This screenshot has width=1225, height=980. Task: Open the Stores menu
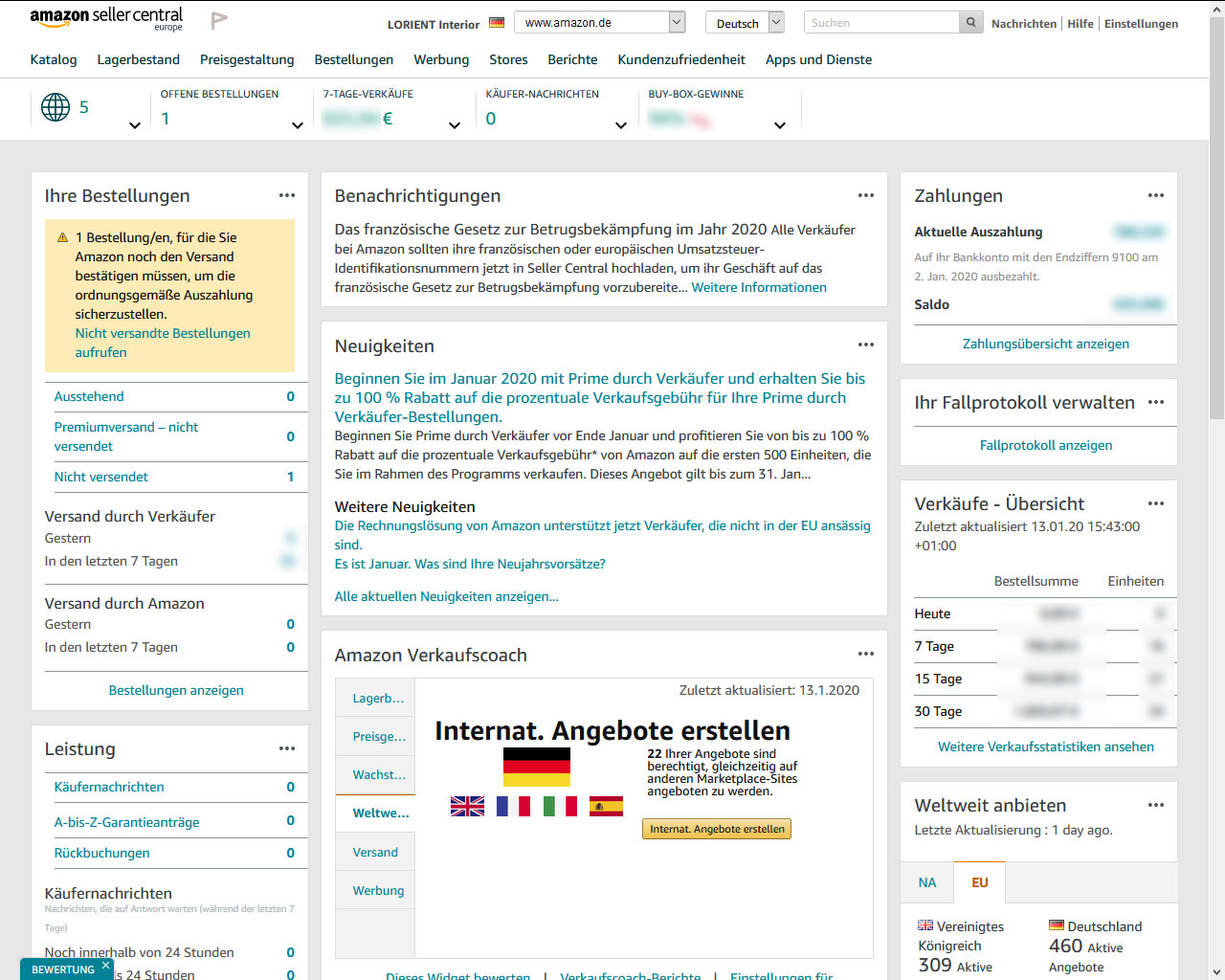pos(508,59)
